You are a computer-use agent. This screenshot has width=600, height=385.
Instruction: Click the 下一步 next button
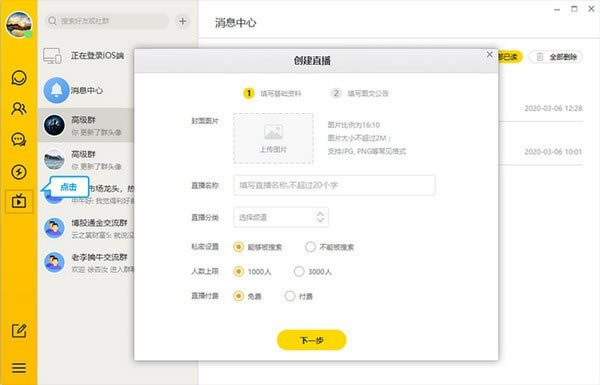click(311, 340)
